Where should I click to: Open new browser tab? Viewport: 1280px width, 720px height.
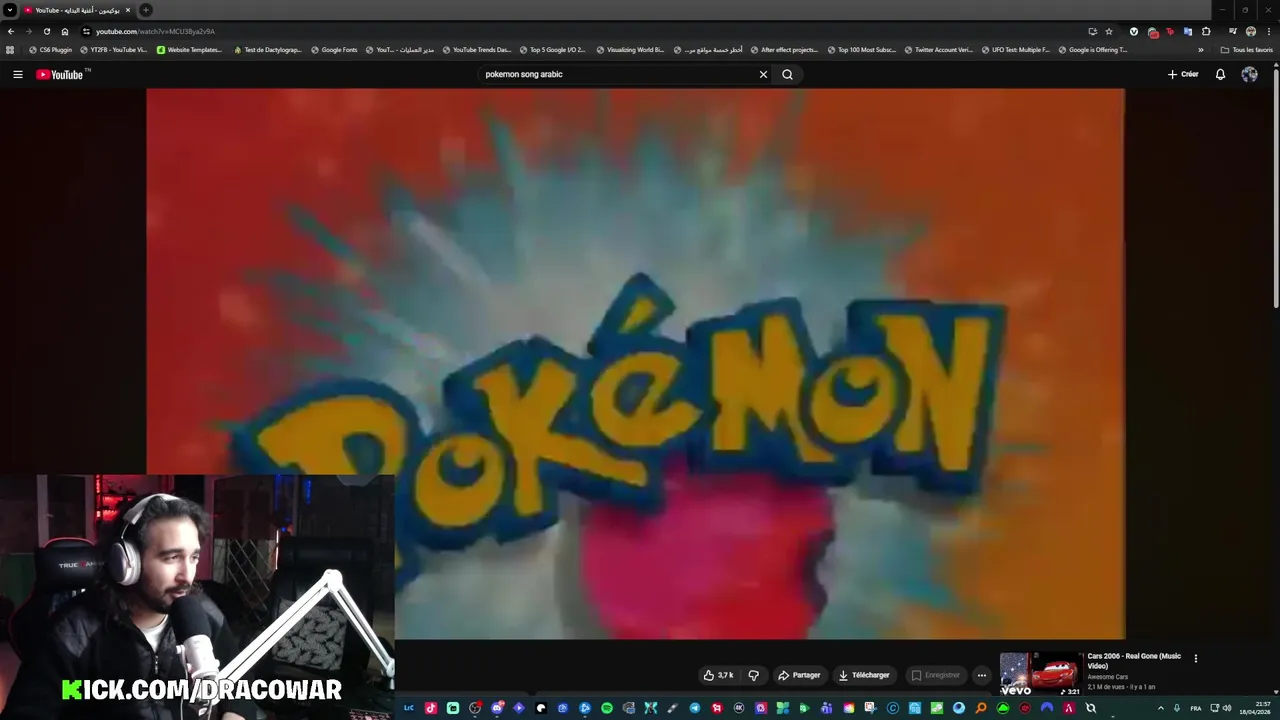[146, 10]
